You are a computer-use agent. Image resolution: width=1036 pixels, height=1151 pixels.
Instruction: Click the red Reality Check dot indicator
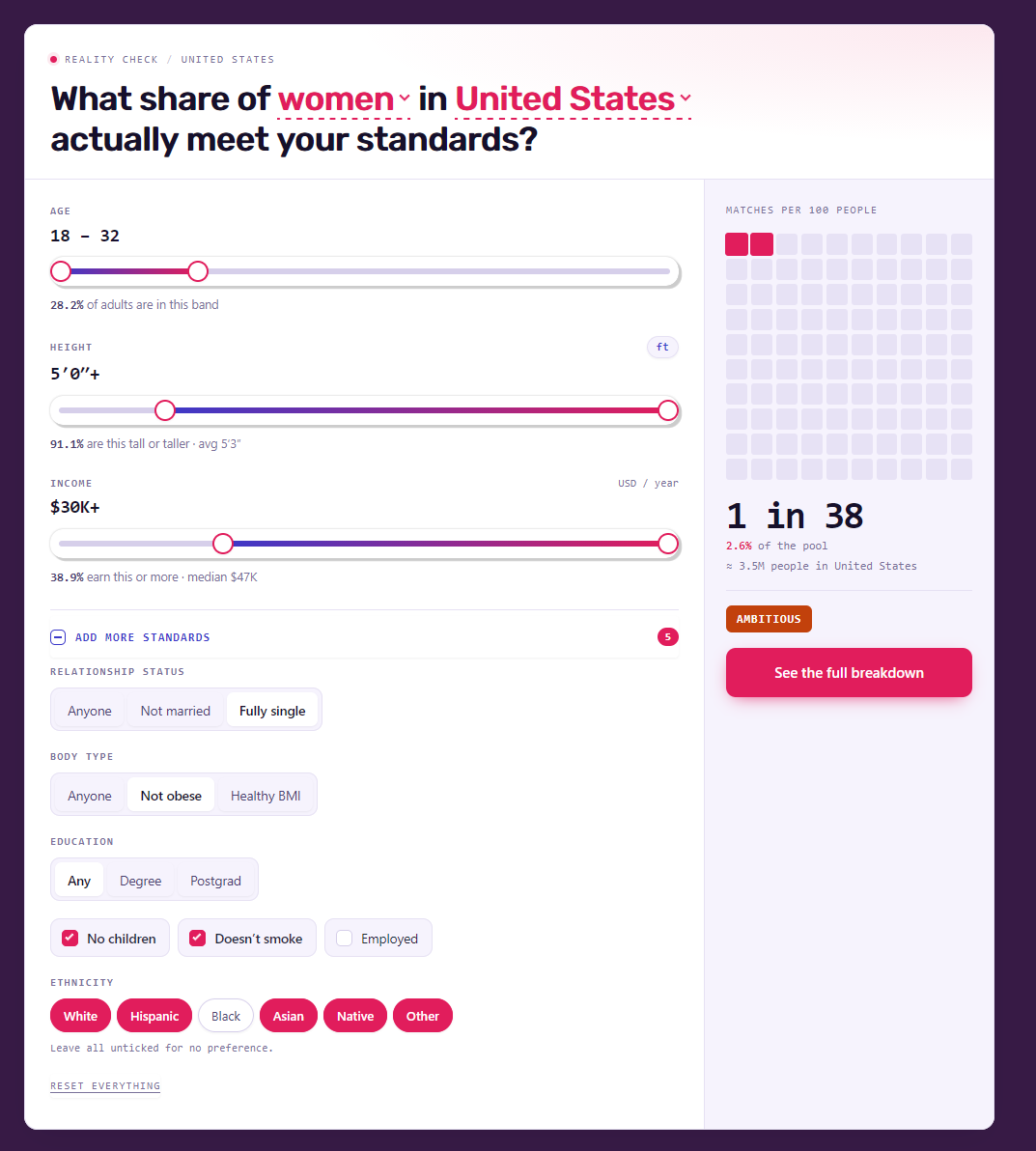pyautogui.click(x=54, y=60)
